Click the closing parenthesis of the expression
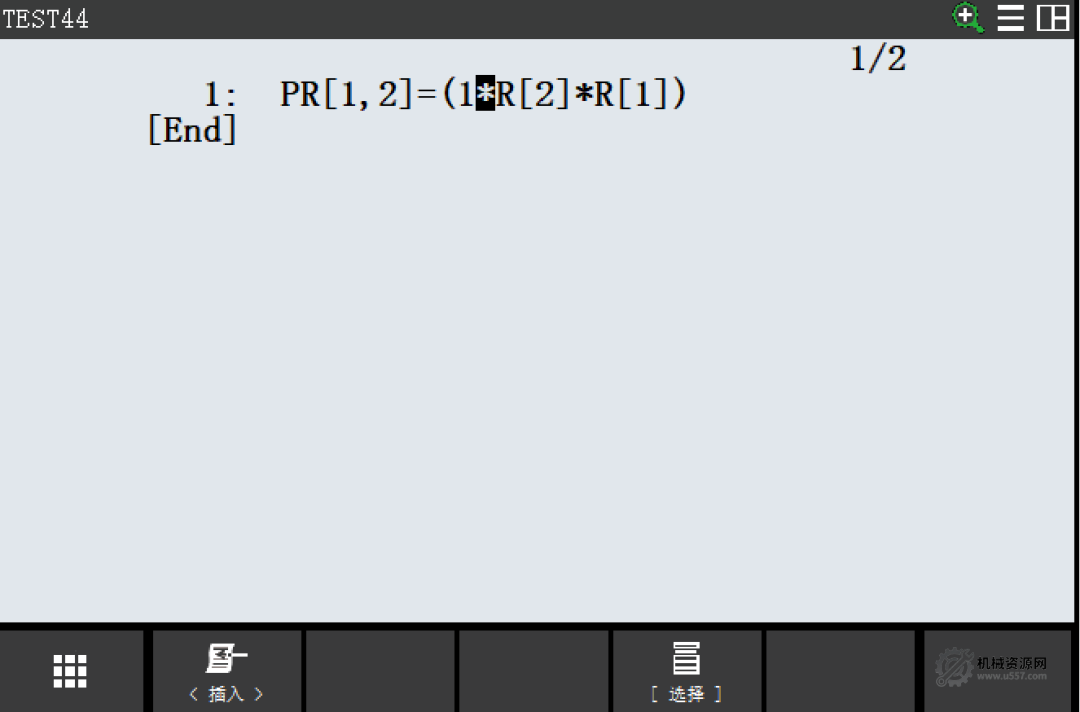 pyautogui.click(x=678, y=94)
